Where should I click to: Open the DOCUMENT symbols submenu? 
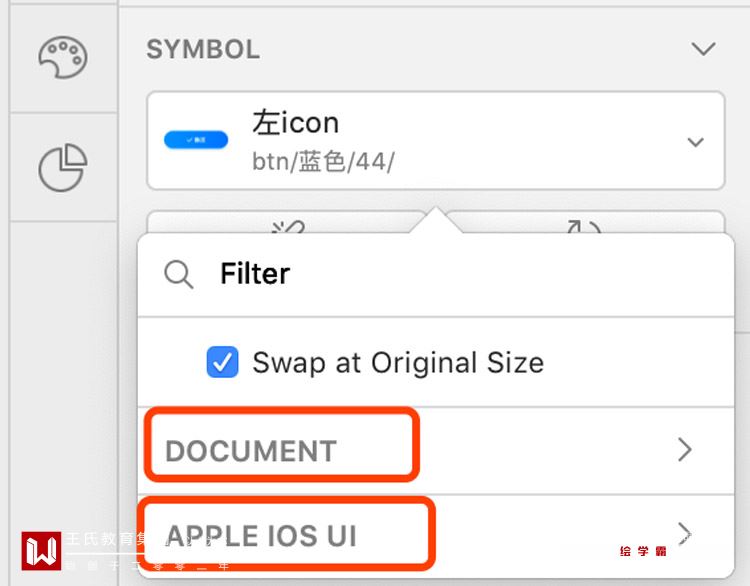pyautogui.click(x=251, y=451)
